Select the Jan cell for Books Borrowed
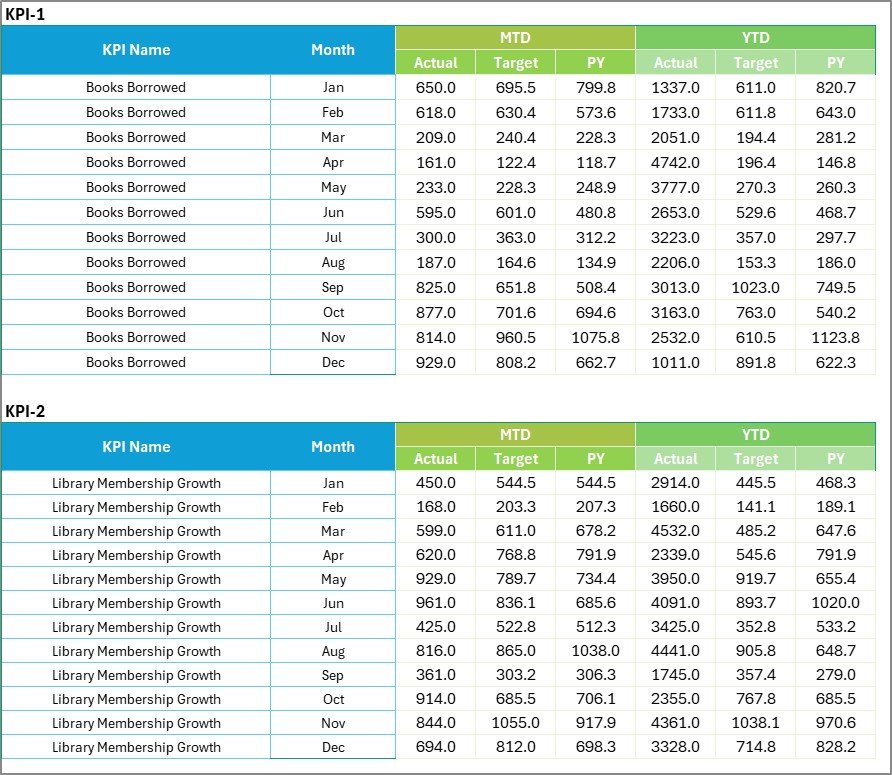Viewport: 892px width, 775px height. click(333, 87)
